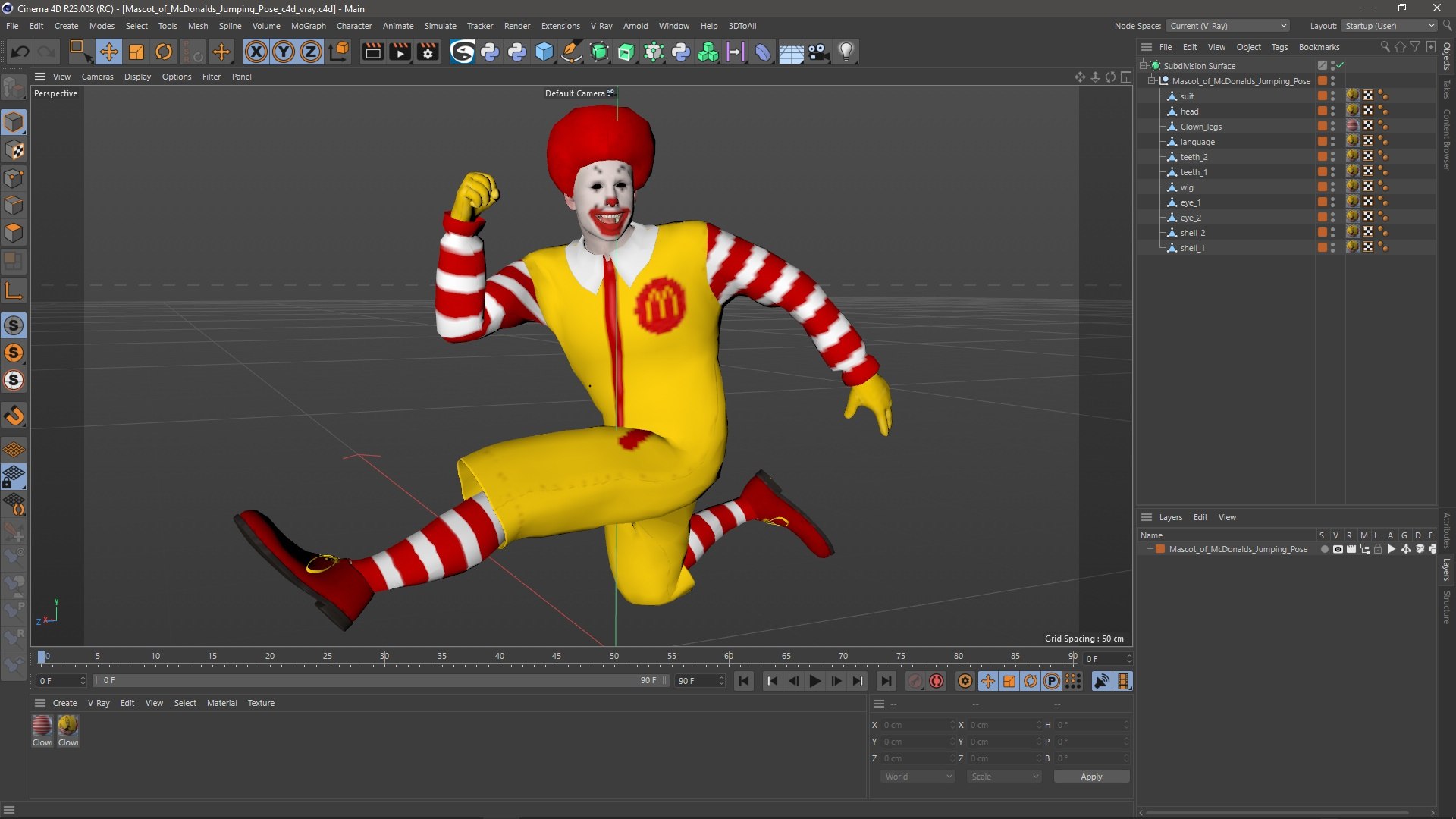Open the MoGraph menu
Viewport: 1456px width, 819px height.
(308, 26)
